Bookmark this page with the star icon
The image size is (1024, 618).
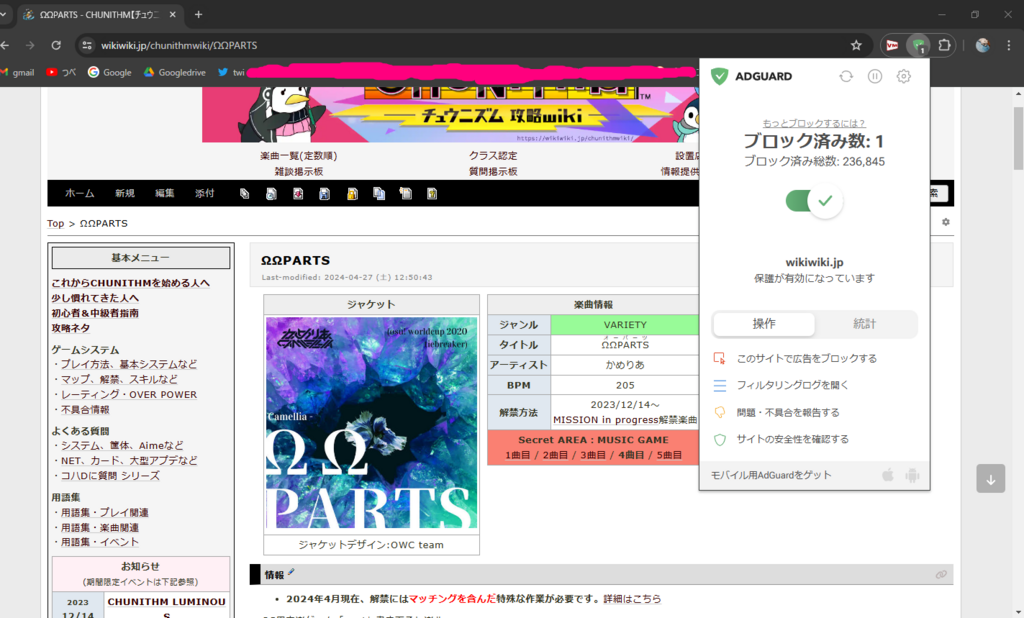point(856,45)
